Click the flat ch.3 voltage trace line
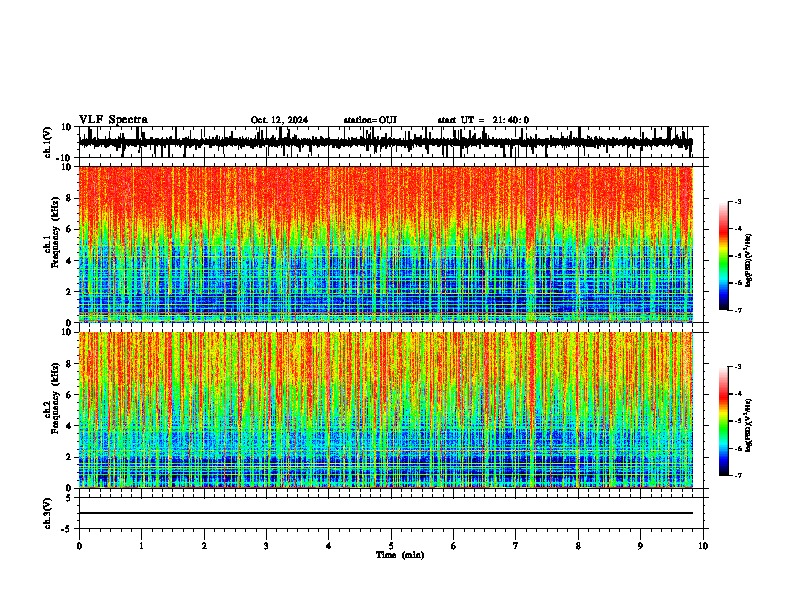Viewport: 792px width, 612px height. (385, 513)
